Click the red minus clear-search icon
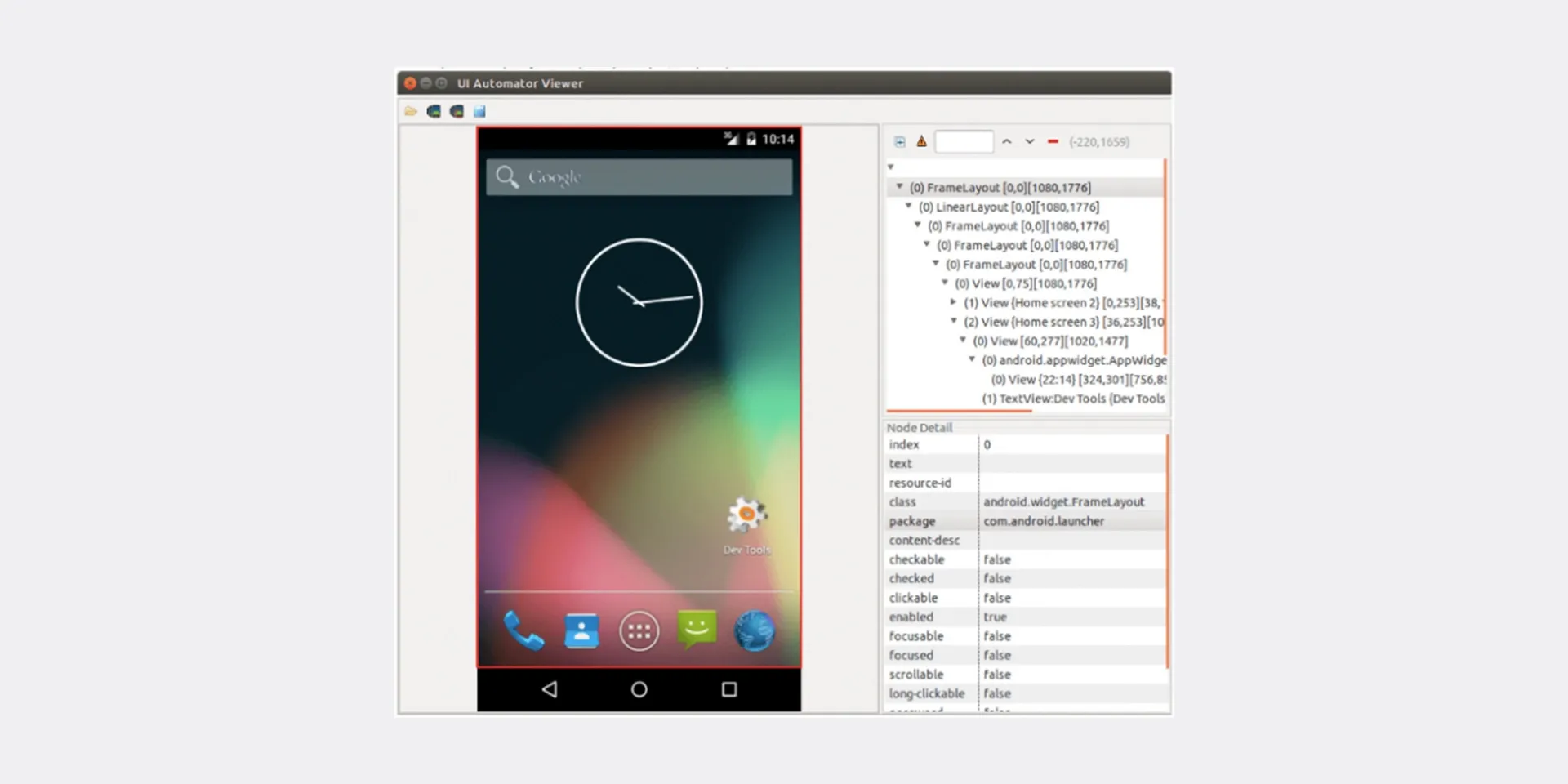Viewport: 1568px width, 784px height. point(1053,142)
